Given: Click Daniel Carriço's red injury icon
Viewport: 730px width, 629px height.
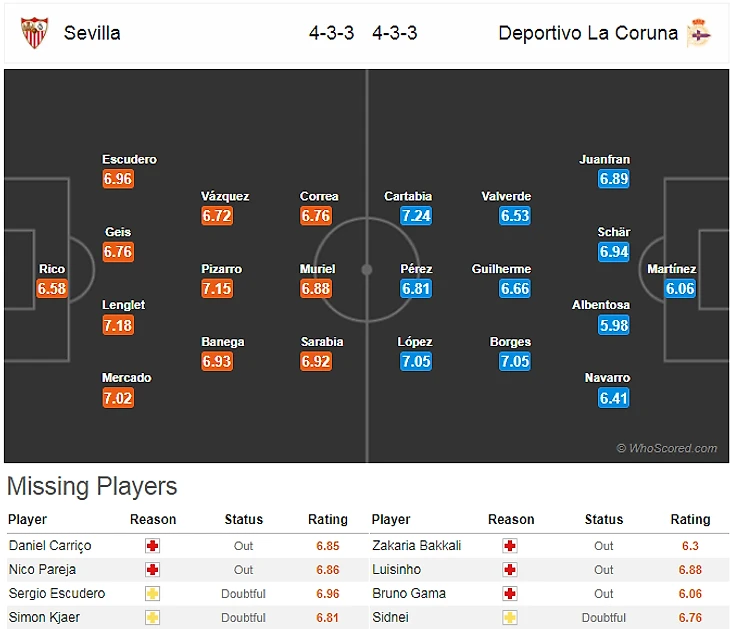Looking at the screenshot, I should pyautogui.click(x=152, y=546).
